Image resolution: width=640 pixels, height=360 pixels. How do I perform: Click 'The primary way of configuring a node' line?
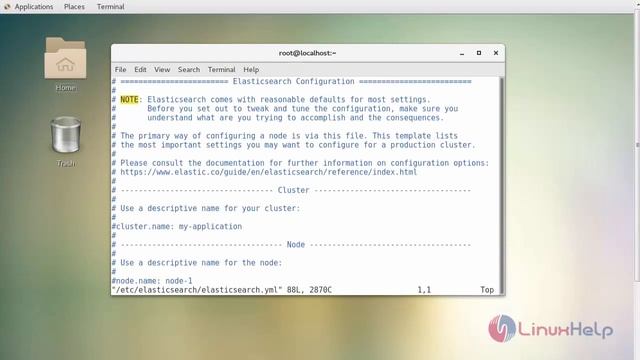tap(284, 136)
